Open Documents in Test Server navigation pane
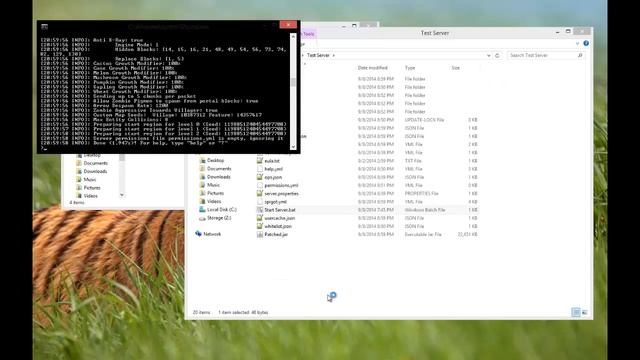Screen dimensions: 640x360 tap(219, 169)
